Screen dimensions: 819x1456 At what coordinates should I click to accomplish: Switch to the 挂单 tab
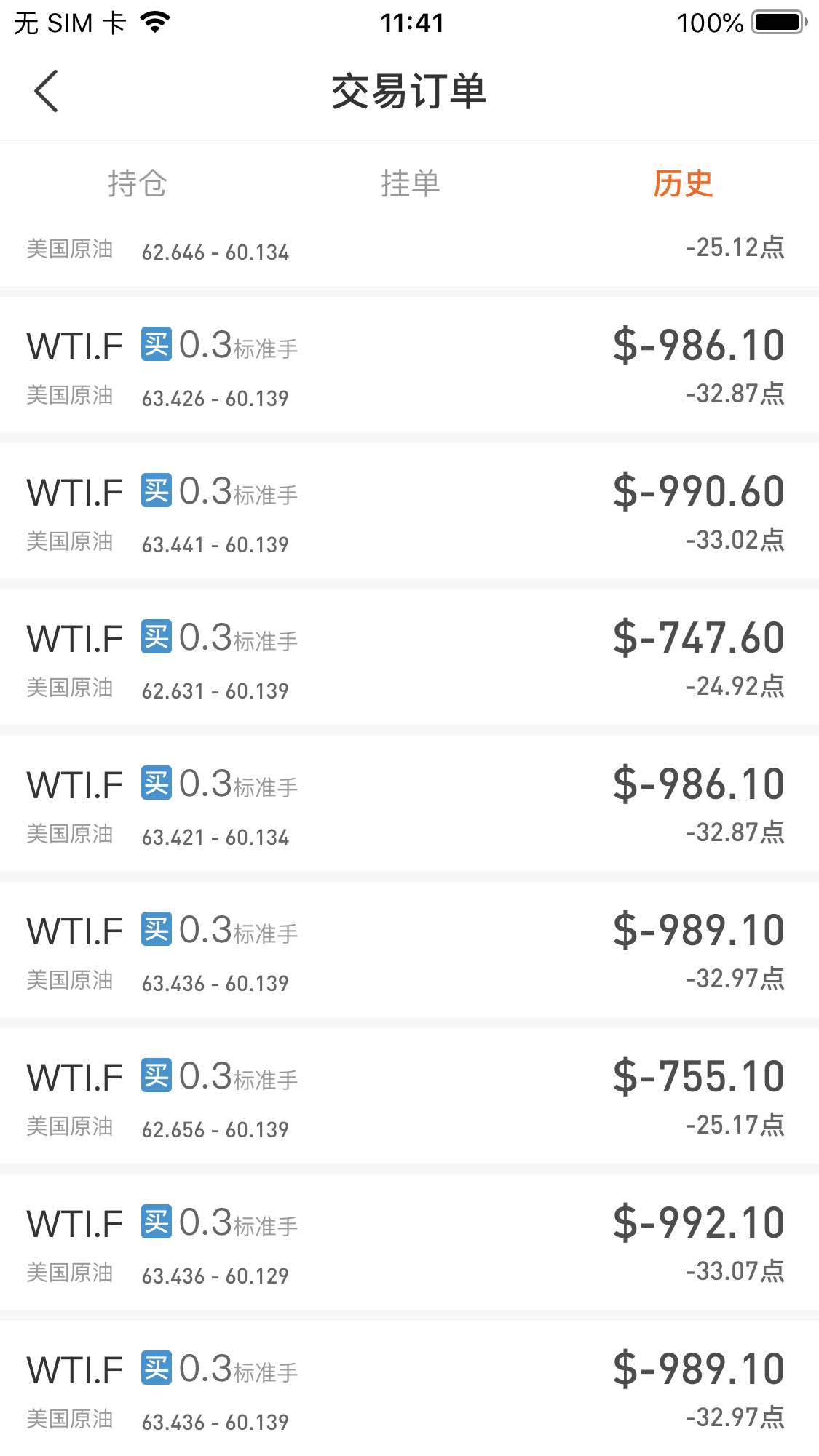pos(410,183)
